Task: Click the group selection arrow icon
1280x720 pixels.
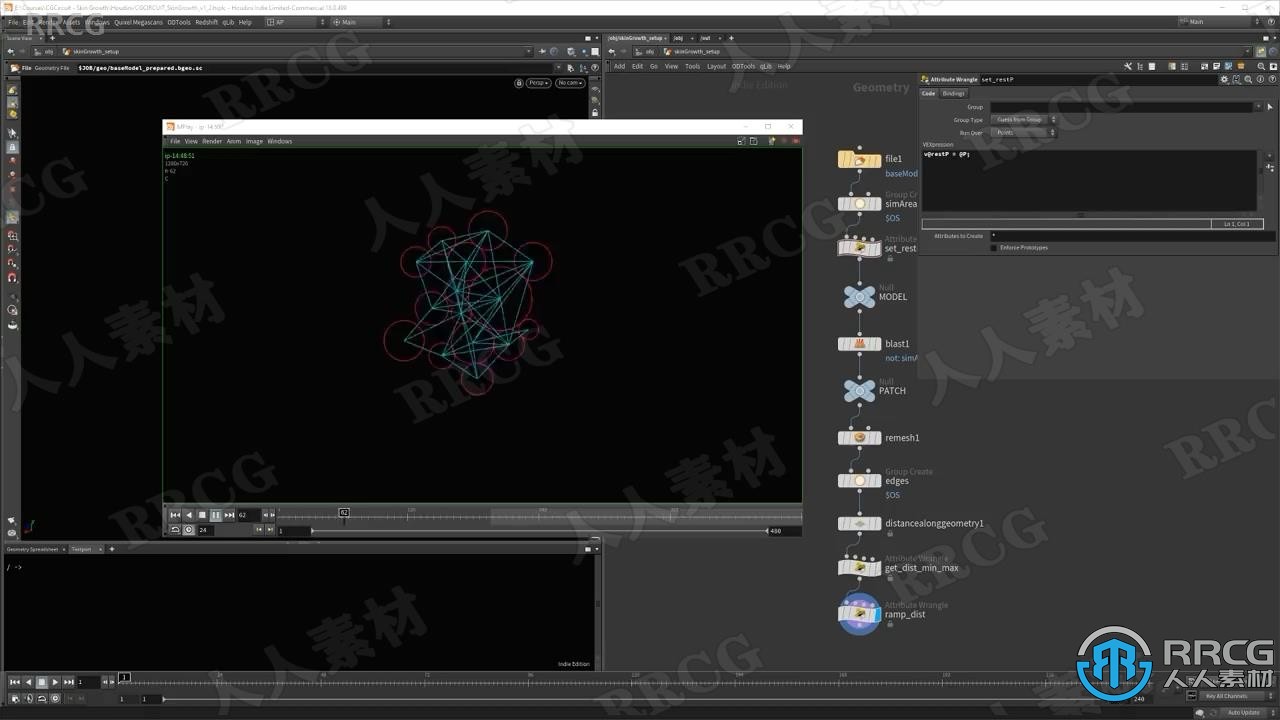Action: click(1270, 107)
